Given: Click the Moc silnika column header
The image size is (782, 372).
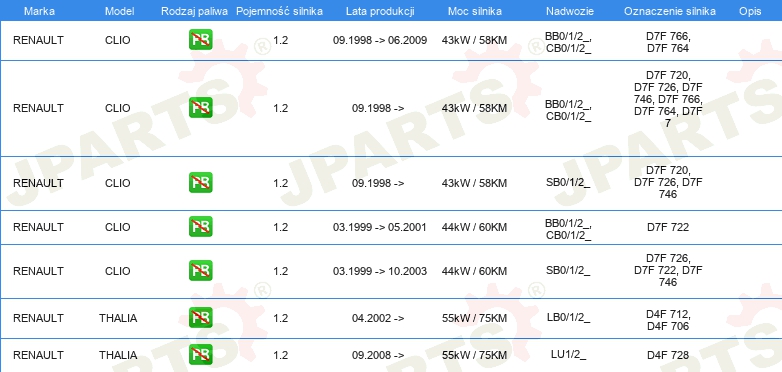Looking at the screenshot, I should [474, 11].
